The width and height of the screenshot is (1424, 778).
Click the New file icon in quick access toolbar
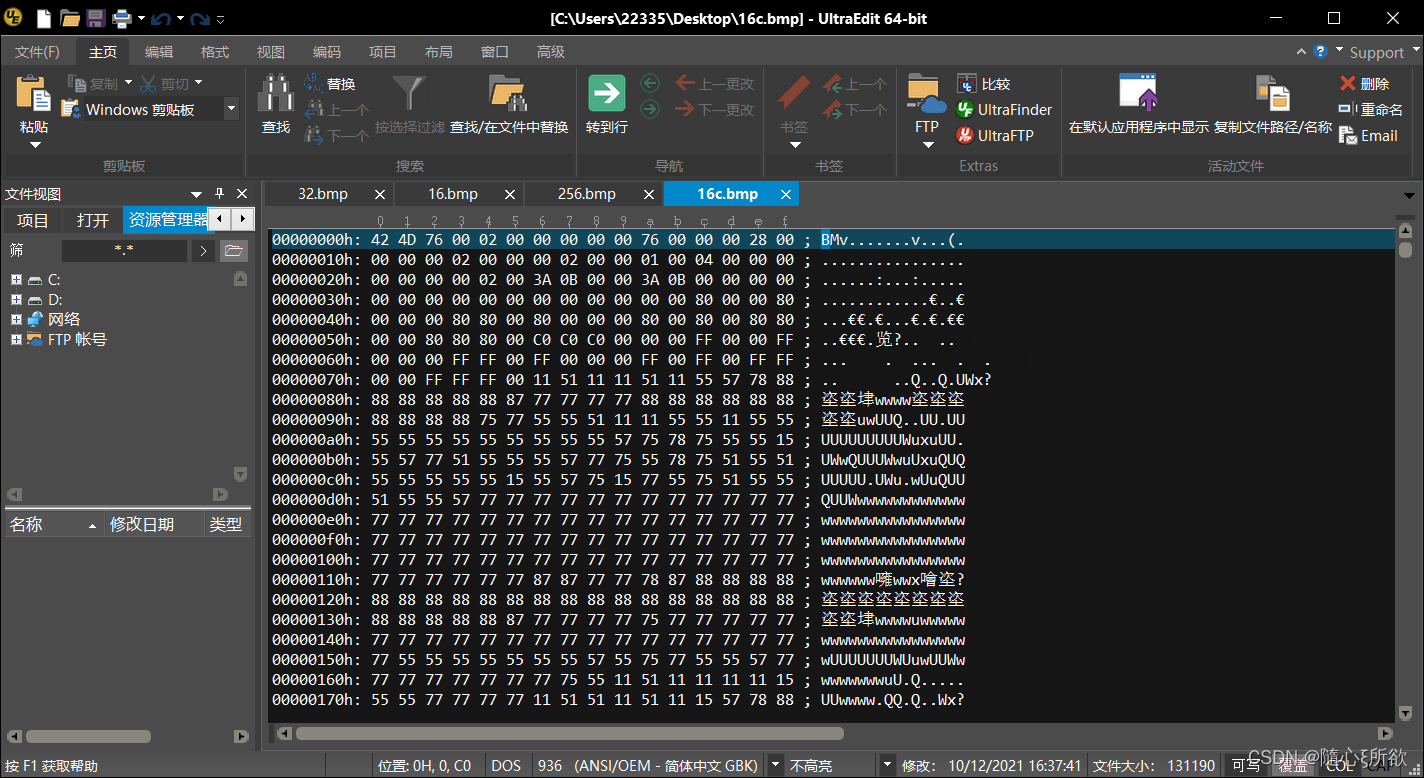pyautogui.click(x=44, y=18)
